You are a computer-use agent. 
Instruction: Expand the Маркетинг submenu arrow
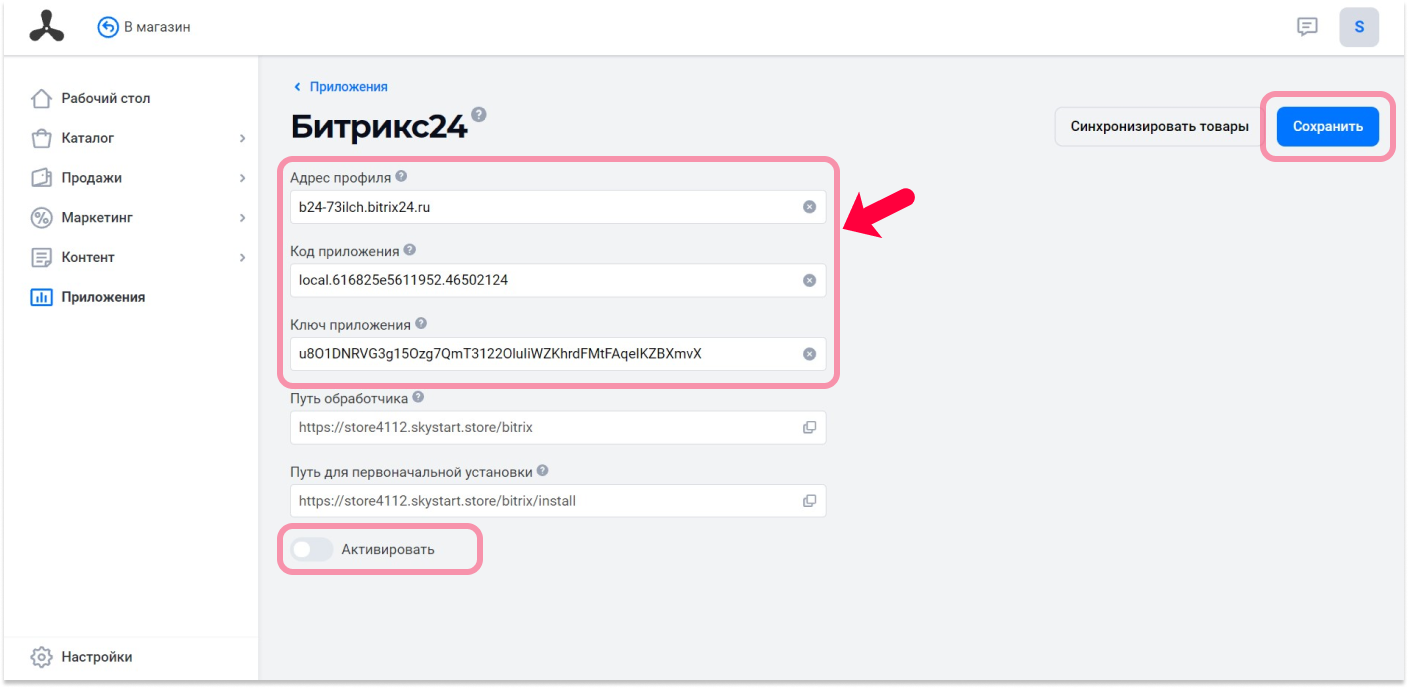(x=242, y=217)
